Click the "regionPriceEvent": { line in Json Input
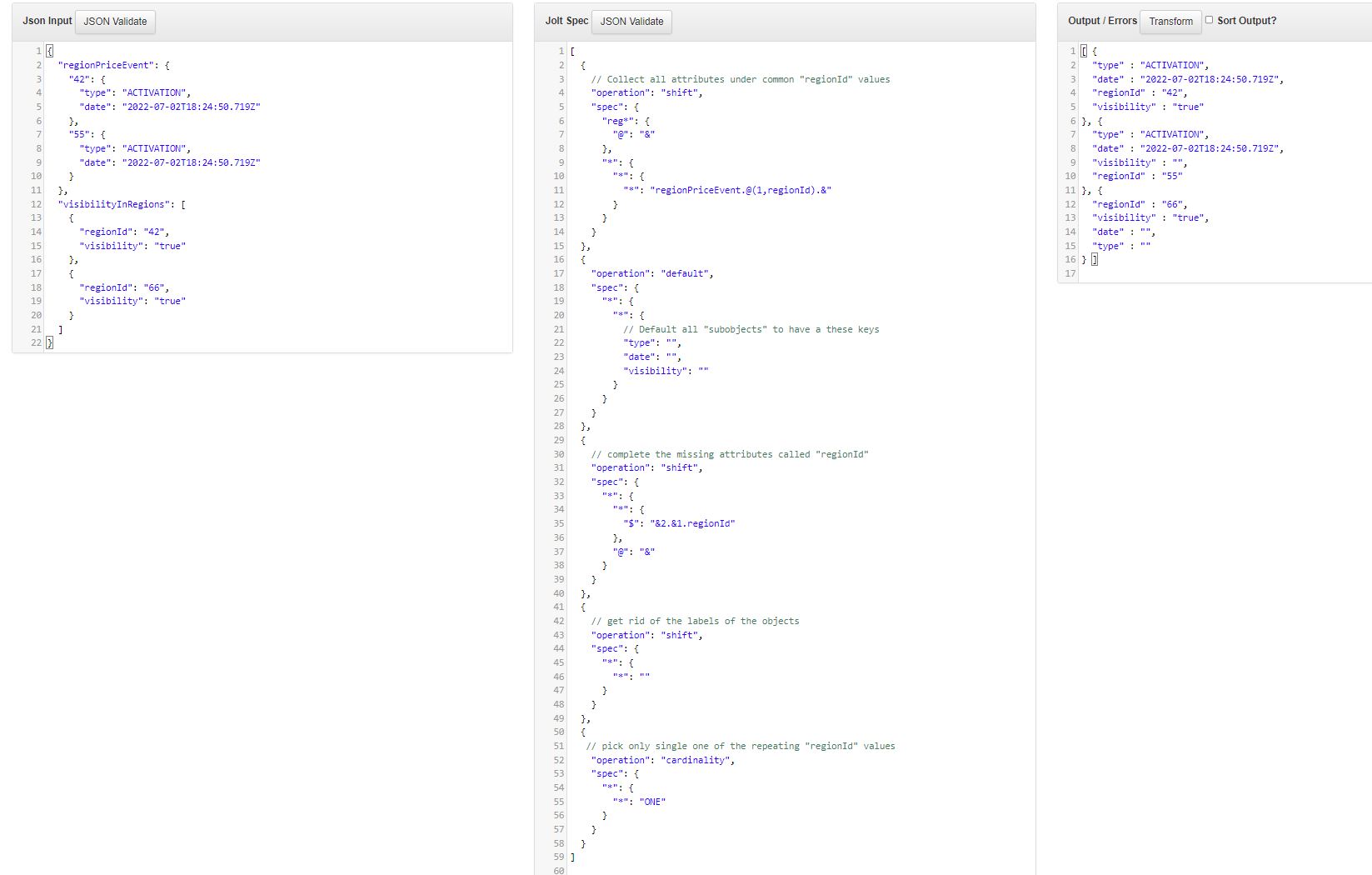This screenshot has width=1372, height=875. coord(114,65)
